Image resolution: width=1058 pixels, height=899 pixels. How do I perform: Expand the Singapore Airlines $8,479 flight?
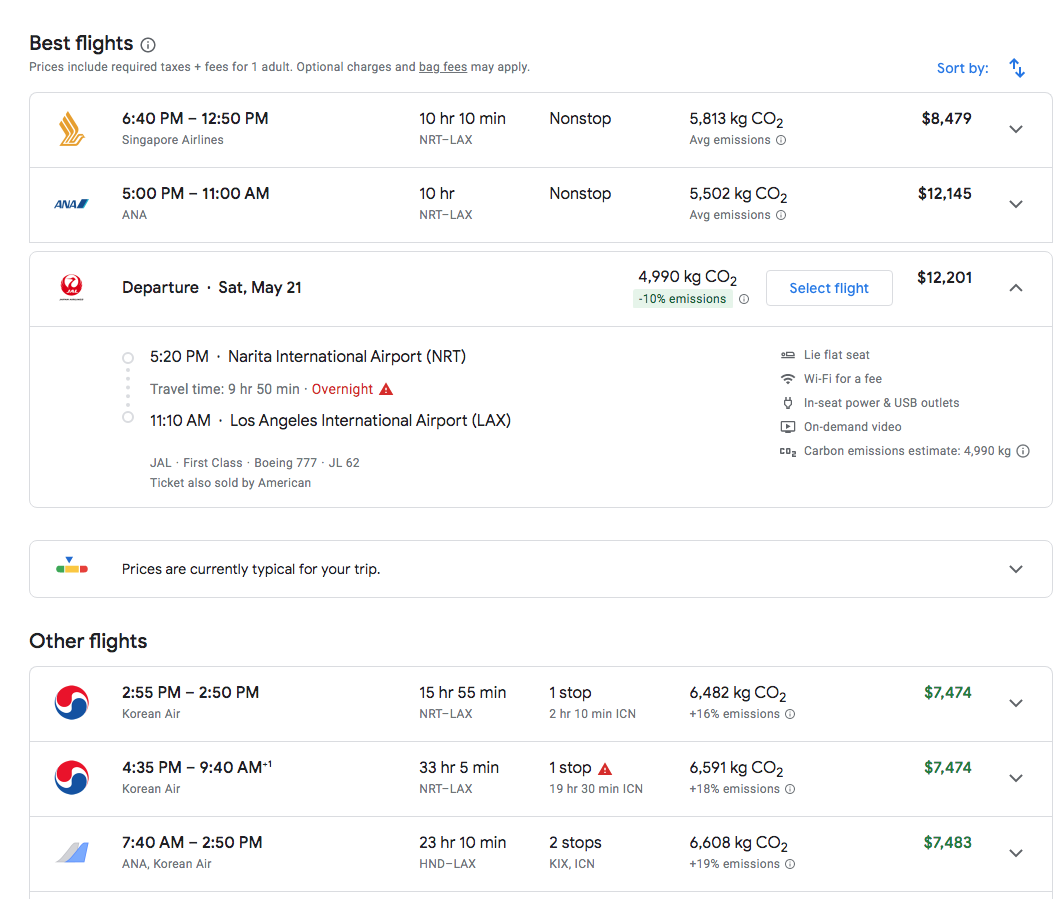tap(1016, 129)
